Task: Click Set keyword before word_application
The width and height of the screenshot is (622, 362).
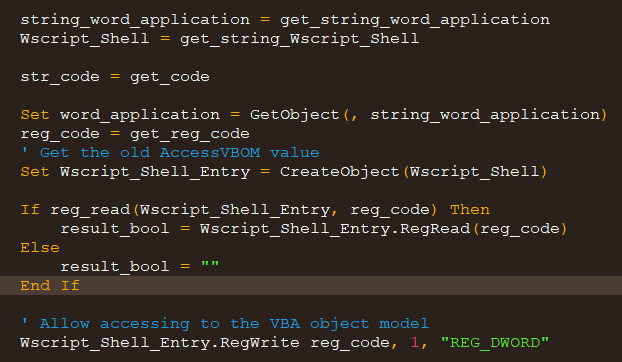Action: click(35, 115)
